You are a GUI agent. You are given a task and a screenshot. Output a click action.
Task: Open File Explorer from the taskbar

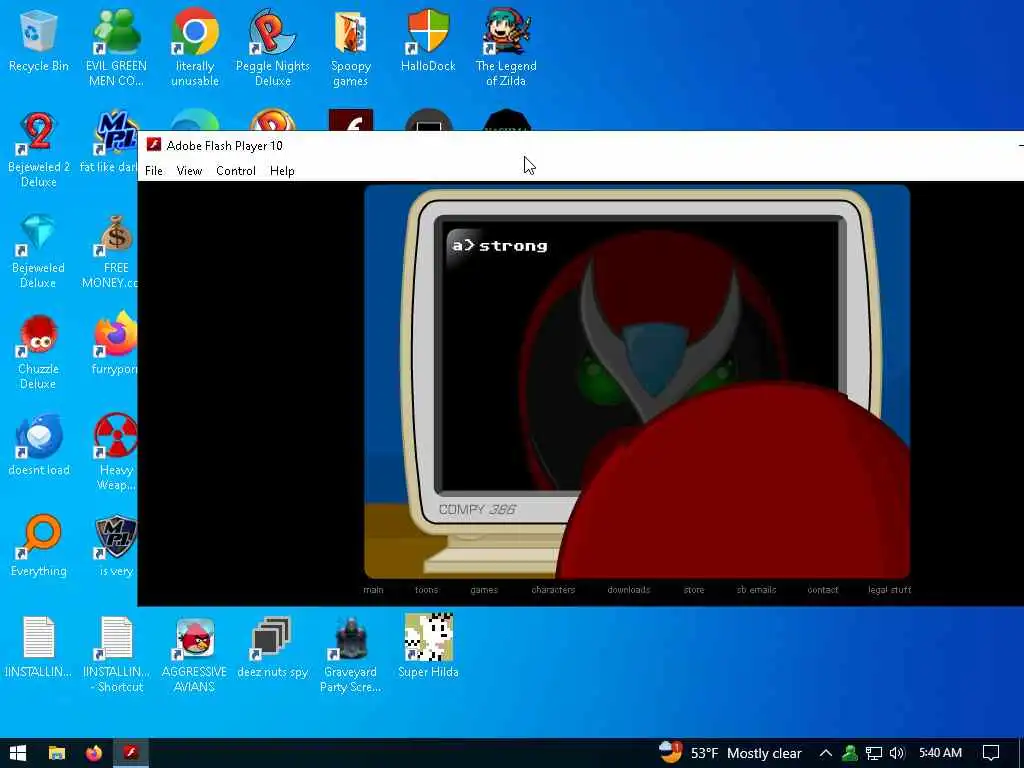pyautogui.click(x=57, y=753)
